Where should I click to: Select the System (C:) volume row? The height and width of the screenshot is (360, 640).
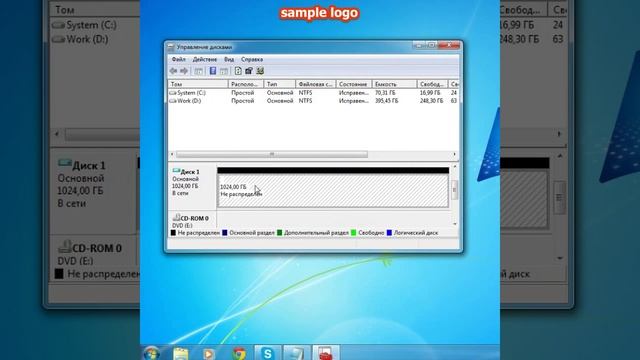[313, 93]
